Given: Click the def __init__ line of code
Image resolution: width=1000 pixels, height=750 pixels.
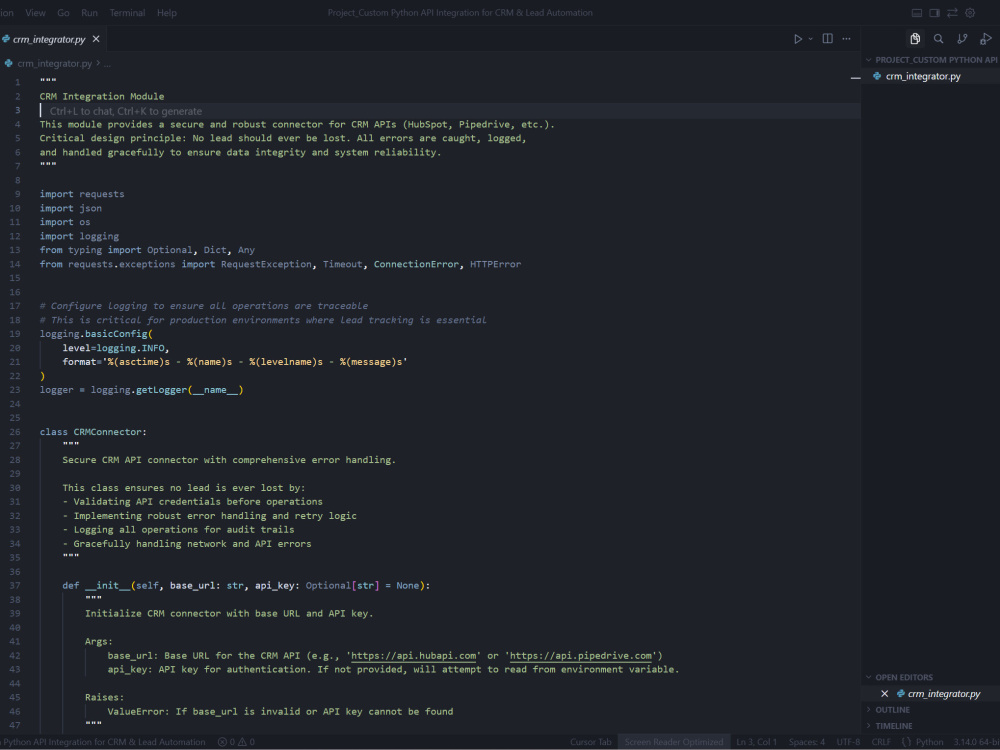Looking at the screenshot, I should tap(246, 585).
